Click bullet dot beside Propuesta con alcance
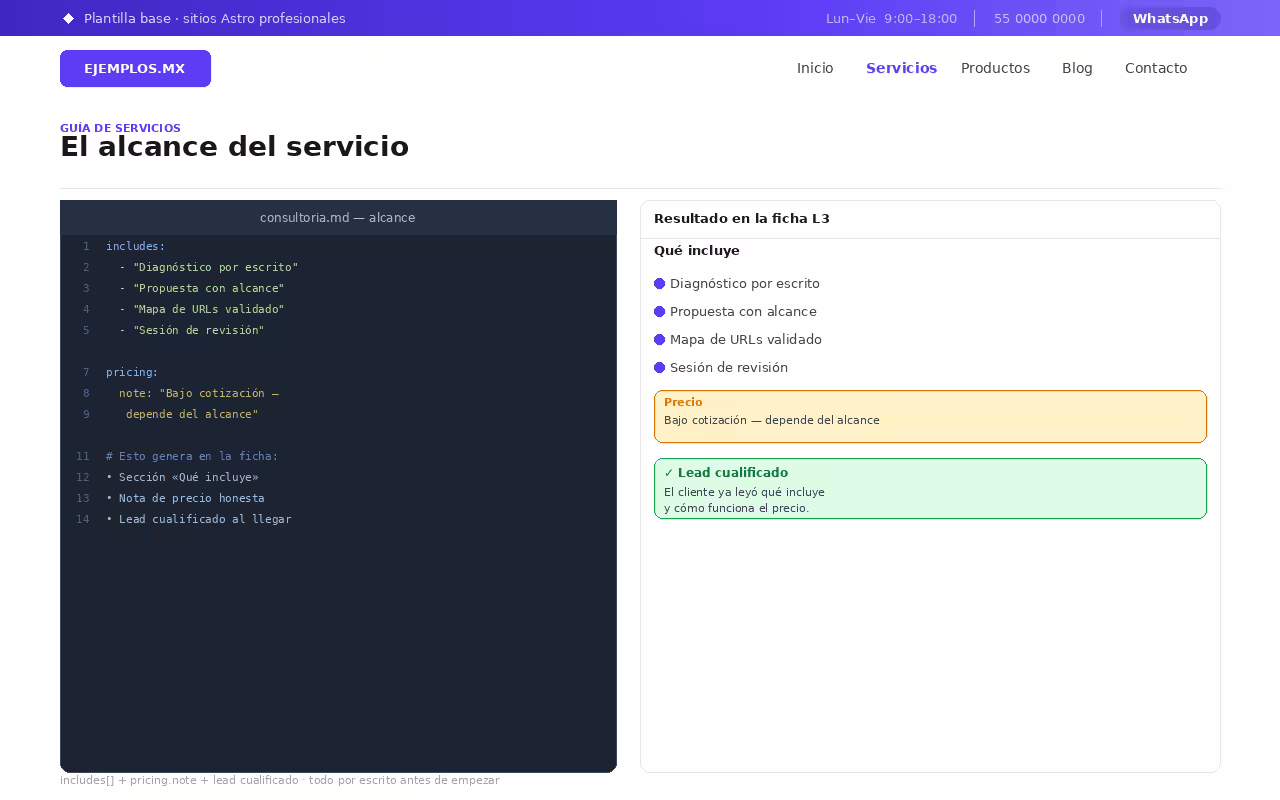 click(x=660, y=312)
